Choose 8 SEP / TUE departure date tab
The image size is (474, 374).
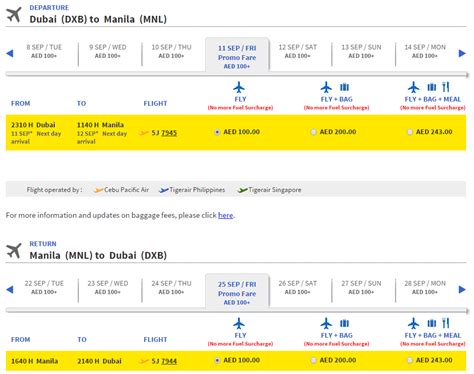pyautogui.click(x=44, y=51)
